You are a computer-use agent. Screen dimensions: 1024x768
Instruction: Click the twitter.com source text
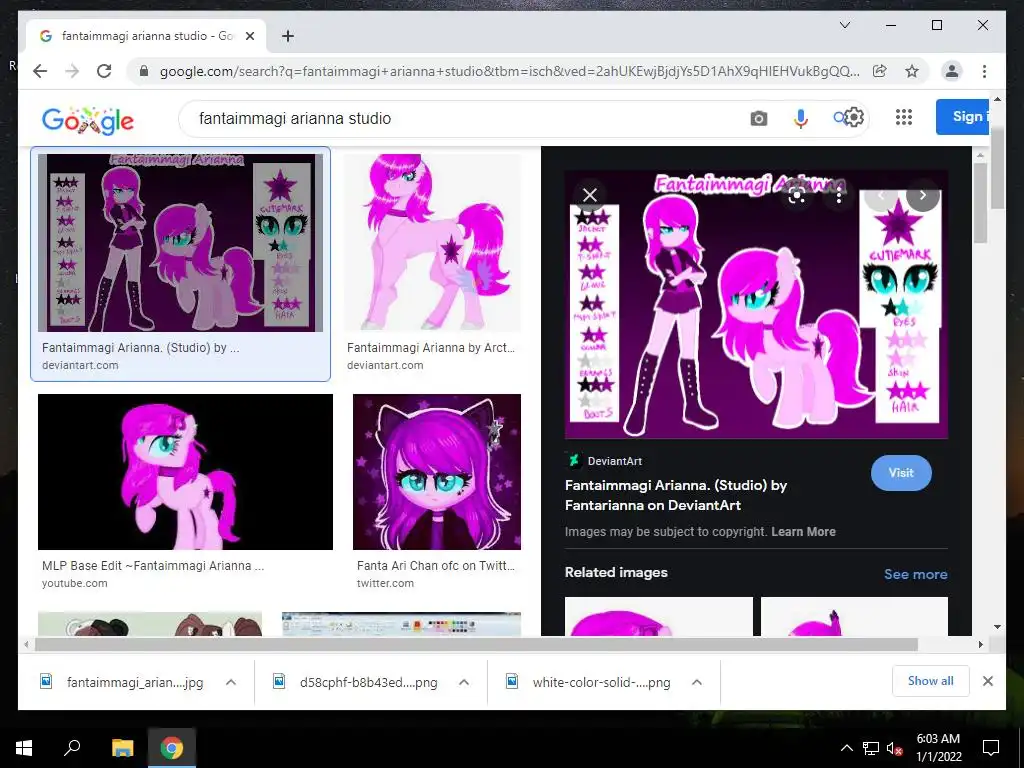(385, 583)
